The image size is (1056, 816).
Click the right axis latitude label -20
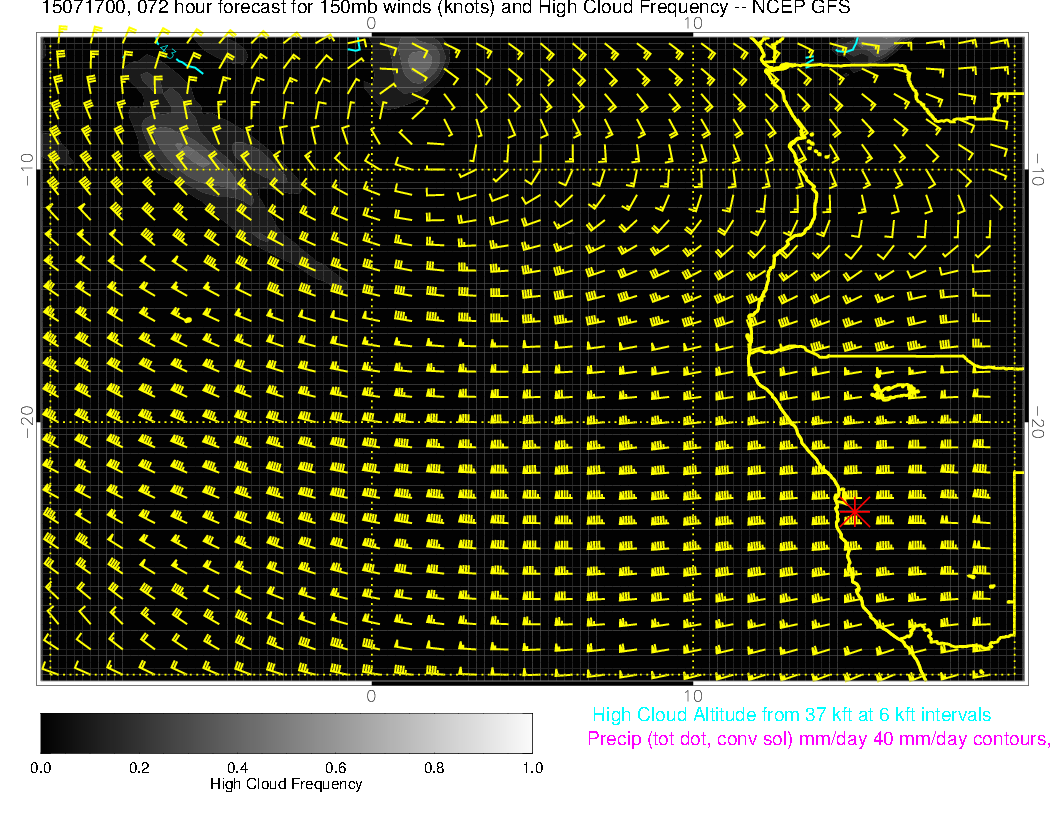click(x=1038, y=422)
